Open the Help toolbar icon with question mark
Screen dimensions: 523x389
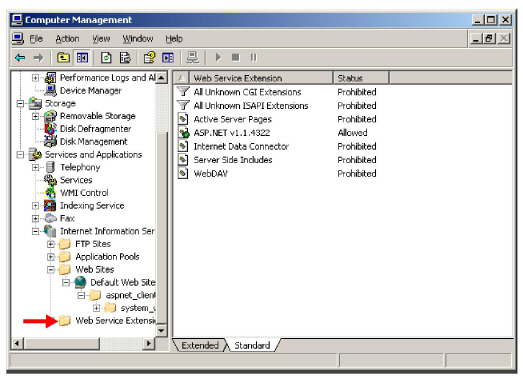pyautogui.click(x=149, y=58)
